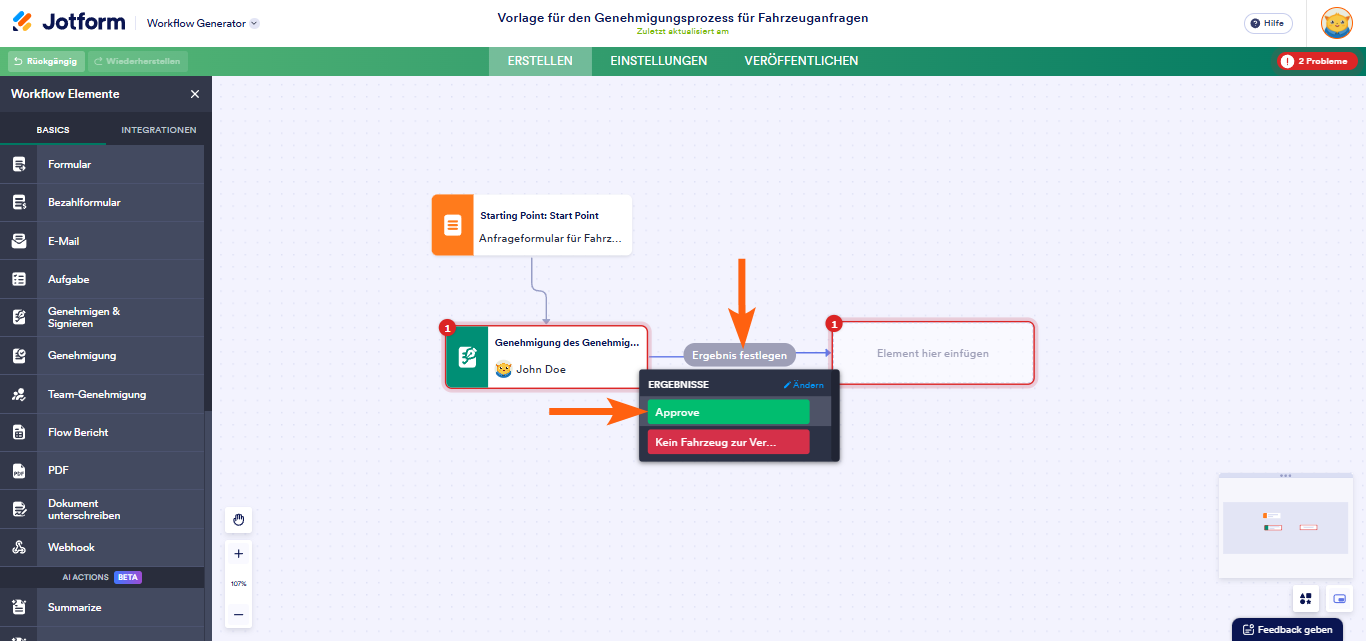This screenshot has height=641, width=1366.
Task: Open the 2 Probleme alert
Action: tap(1316, 60)
